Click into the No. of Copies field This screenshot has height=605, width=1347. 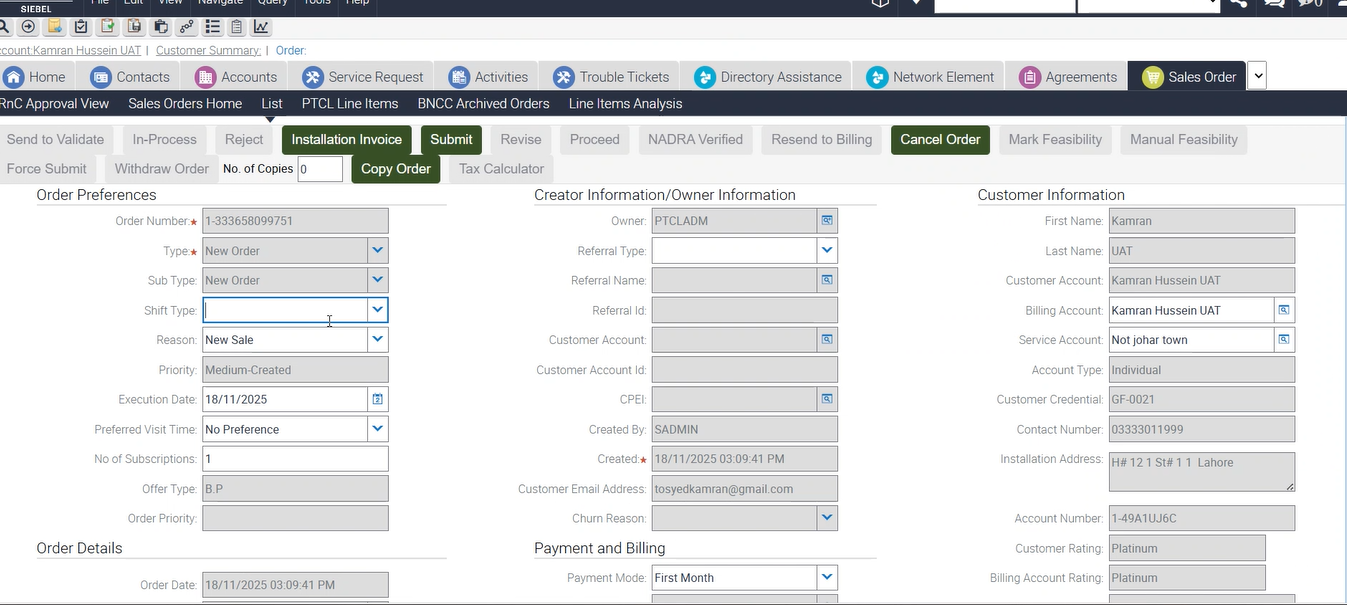(320, 169)
